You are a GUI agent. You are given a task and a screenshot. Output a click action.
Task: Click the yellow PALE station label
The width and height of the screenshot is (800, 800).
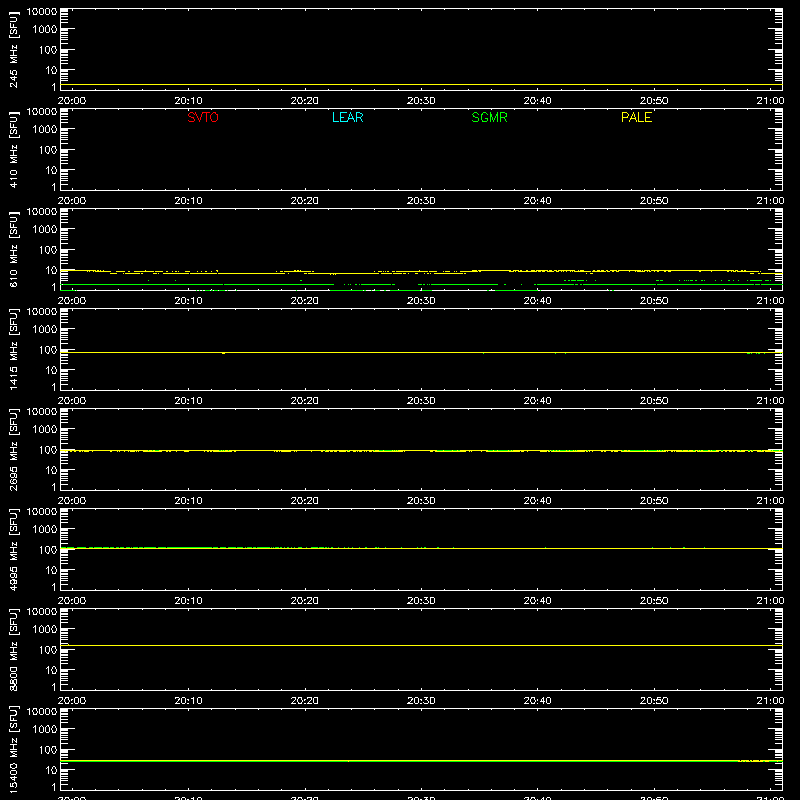click(x=636, y=117)
